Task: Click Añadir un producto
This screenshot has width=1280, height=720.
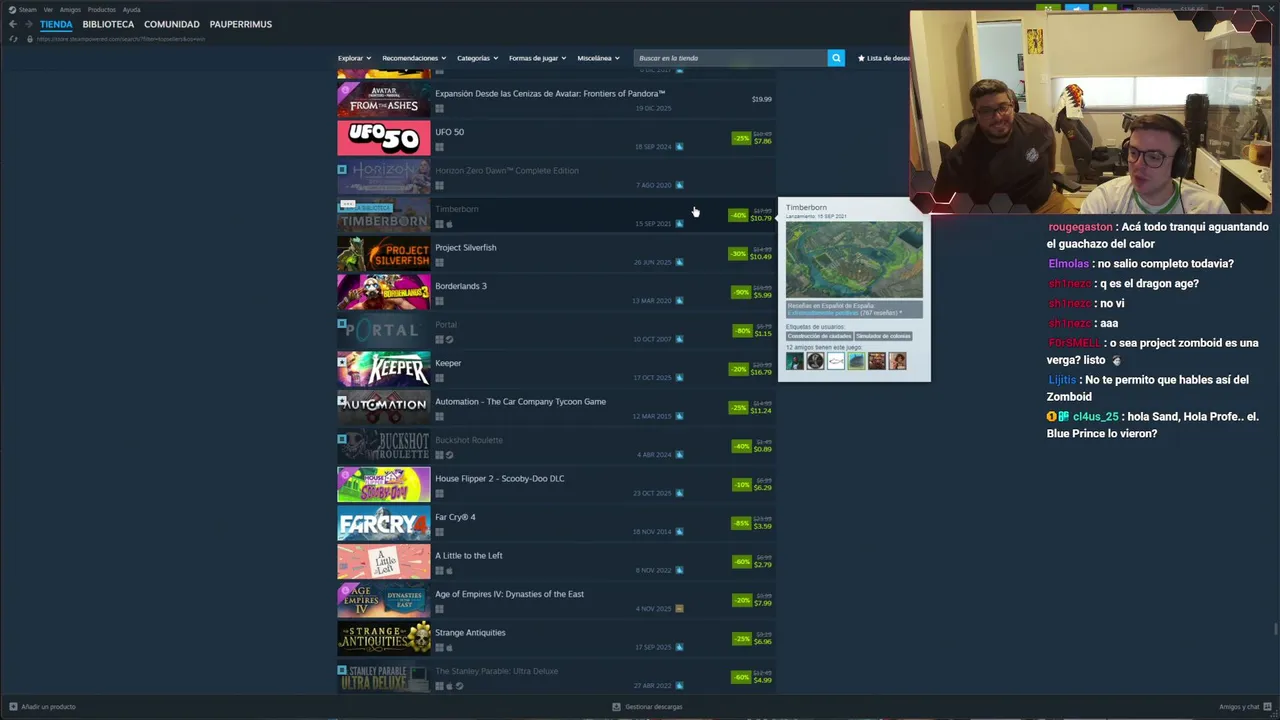Action: [x=48, y=706]
